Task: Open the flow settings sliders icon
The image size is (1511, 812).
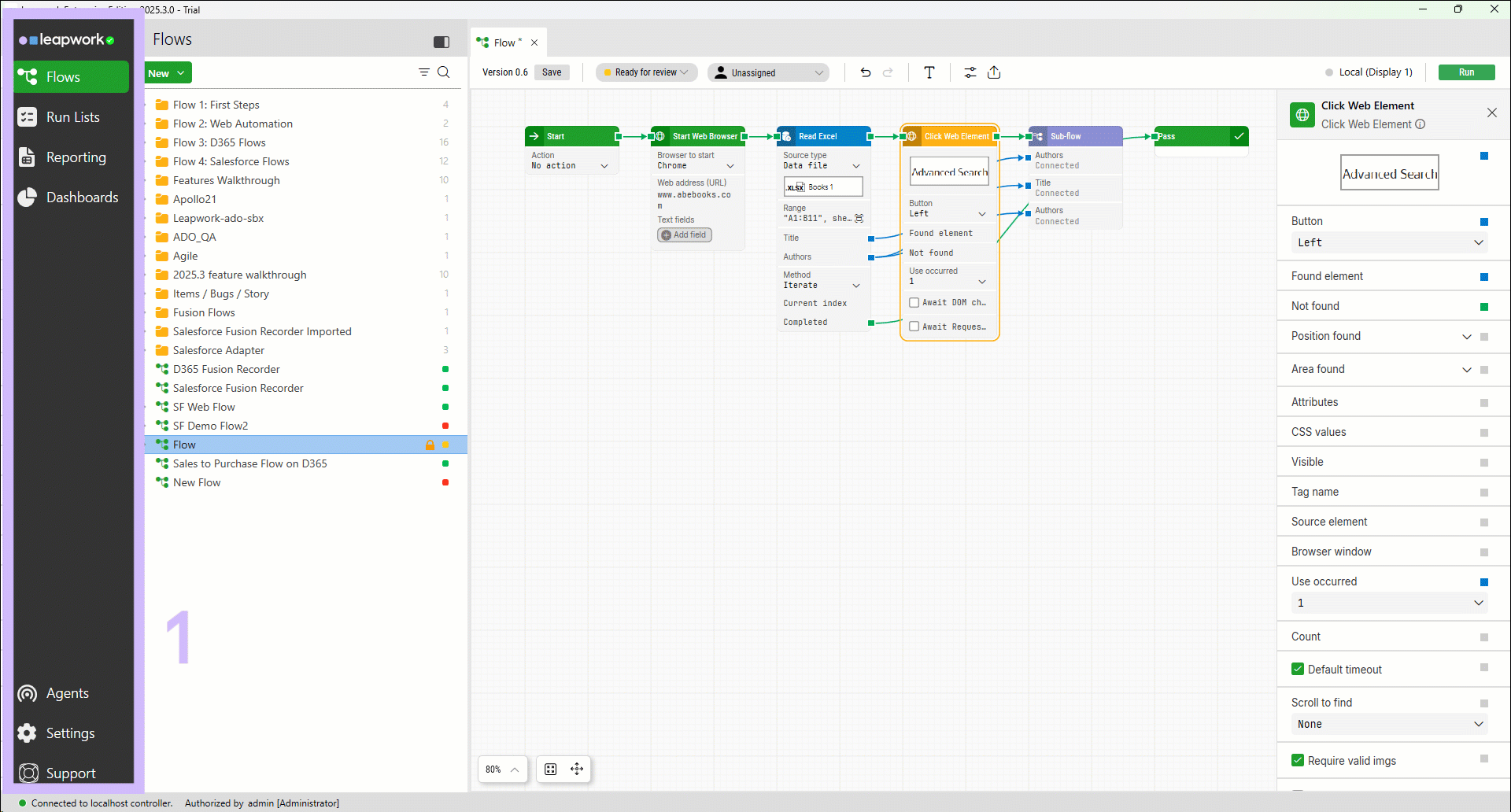Action: click(970, 72)
